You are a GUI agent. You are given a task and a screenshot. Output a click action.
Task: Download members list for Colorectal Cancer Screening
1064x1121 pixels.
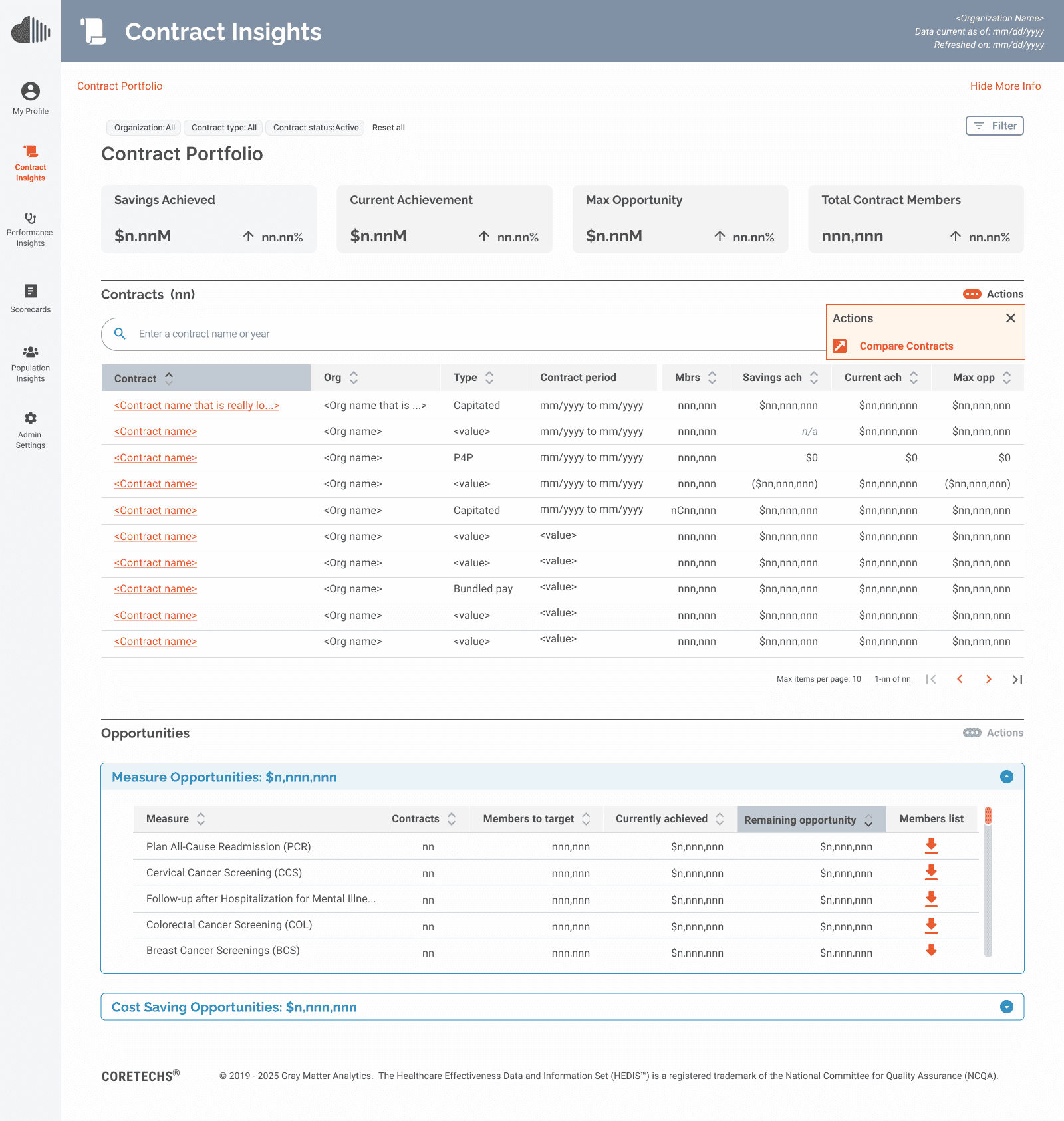point(932,925)
